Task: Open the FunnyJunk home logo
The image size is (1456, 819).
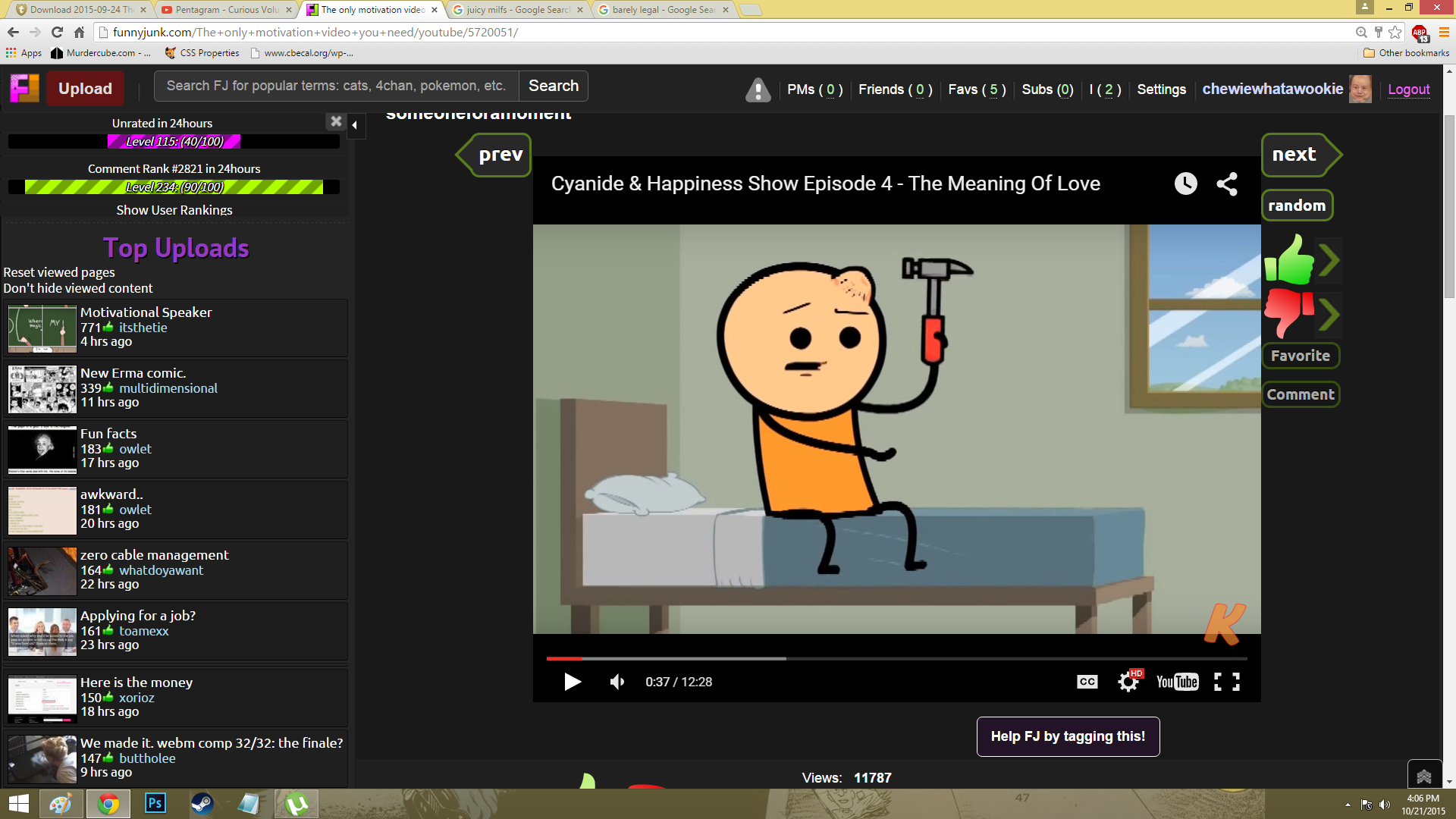Action: [24, 88]
